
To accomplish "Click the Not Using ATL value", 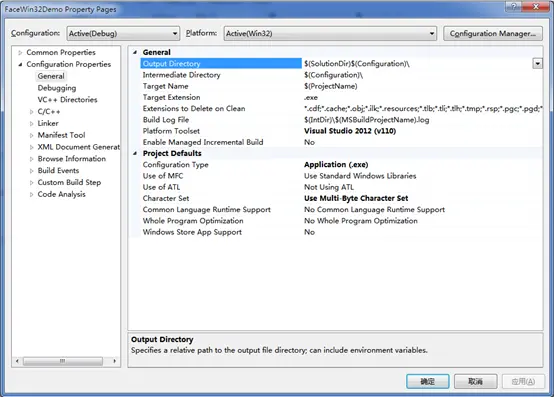I will (x=329, y=187).
